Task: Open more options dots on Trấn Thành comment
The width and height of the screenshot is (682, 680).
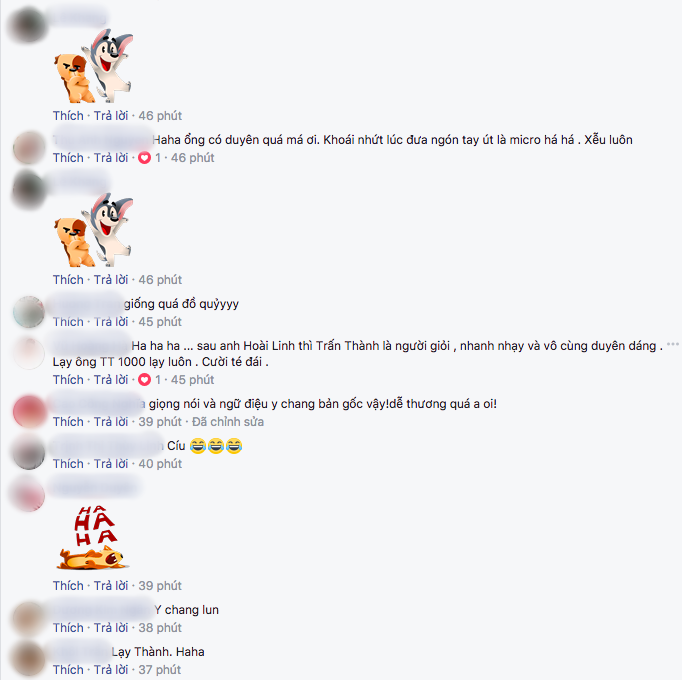Action: click(673, 345)
